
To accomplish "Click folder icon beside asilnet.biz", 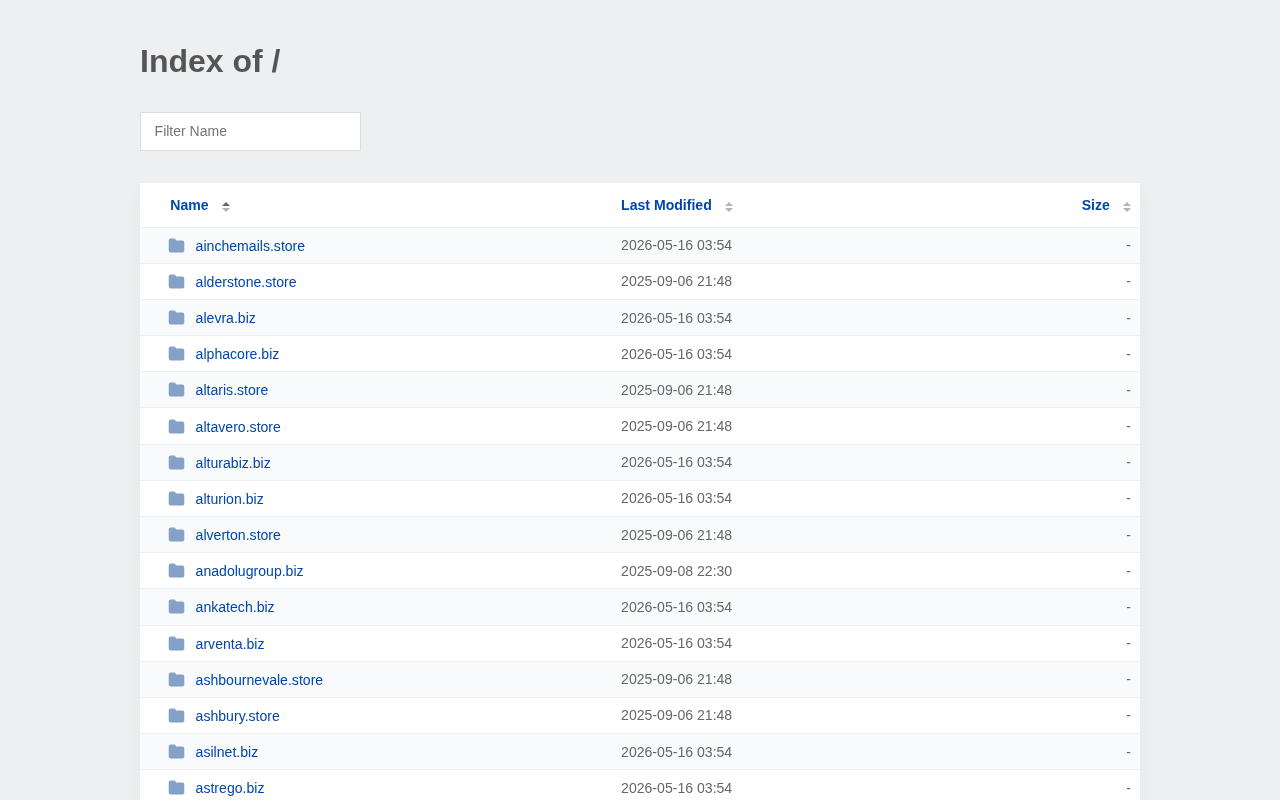I will [176, 752].
